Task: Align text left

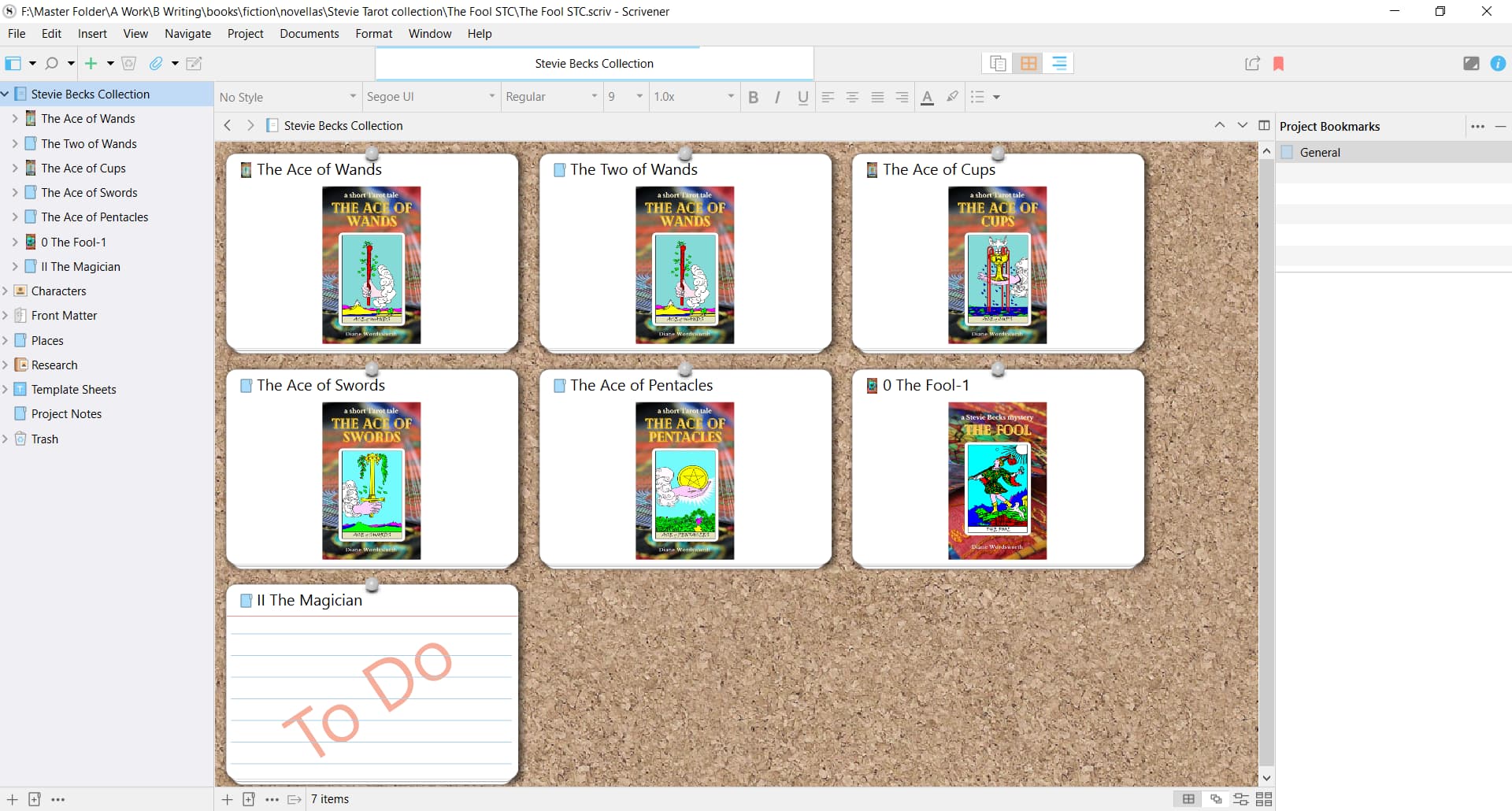Action: [828, 97]
